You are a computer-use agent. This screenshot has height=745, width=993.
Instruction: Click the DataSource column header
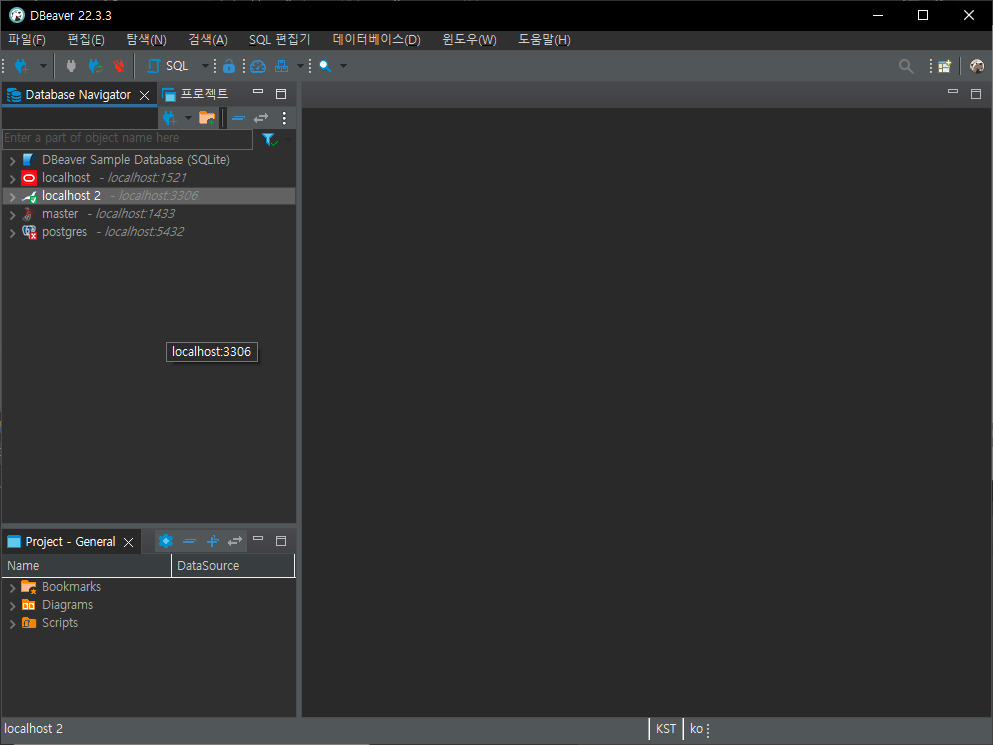(x=233, y=566)
